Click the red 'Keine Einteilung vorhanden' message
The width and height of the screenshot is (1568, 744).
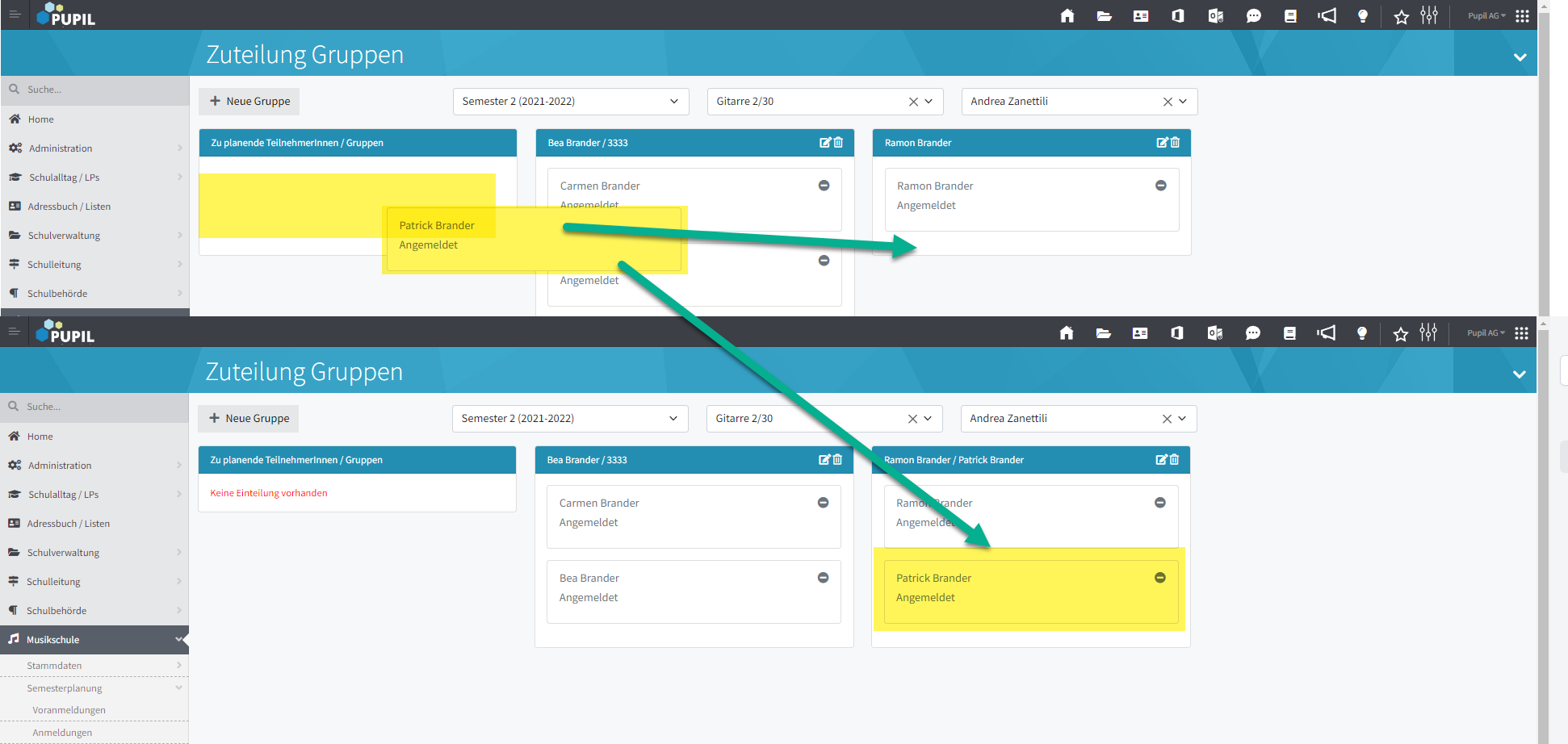click(x=269, y=493)
